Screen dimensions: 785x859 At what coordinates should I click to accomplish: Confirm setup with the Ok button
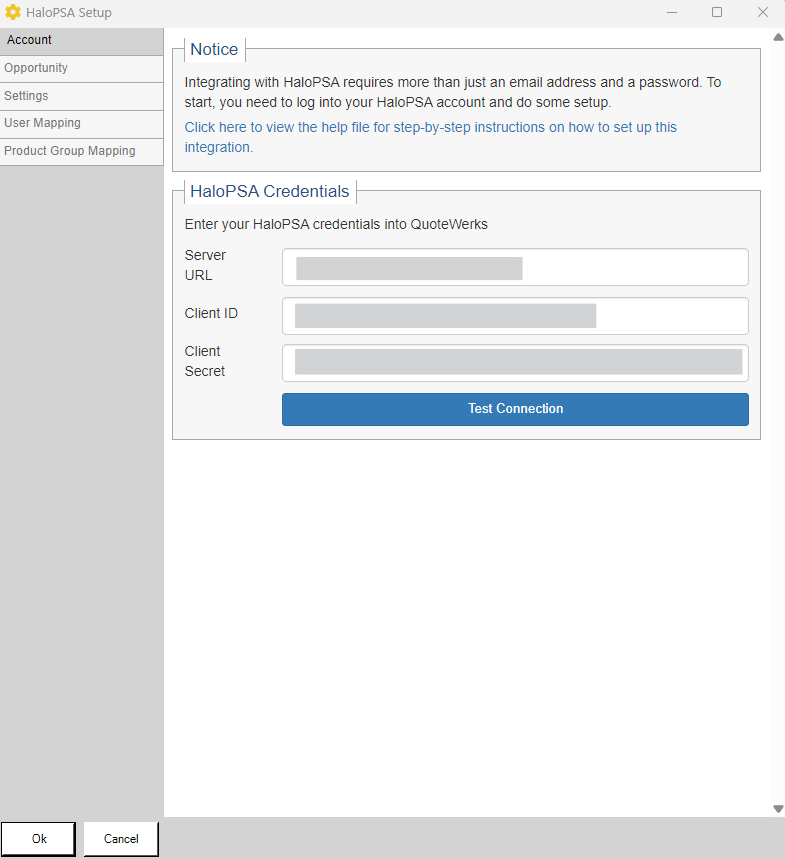tap(38, 839)
